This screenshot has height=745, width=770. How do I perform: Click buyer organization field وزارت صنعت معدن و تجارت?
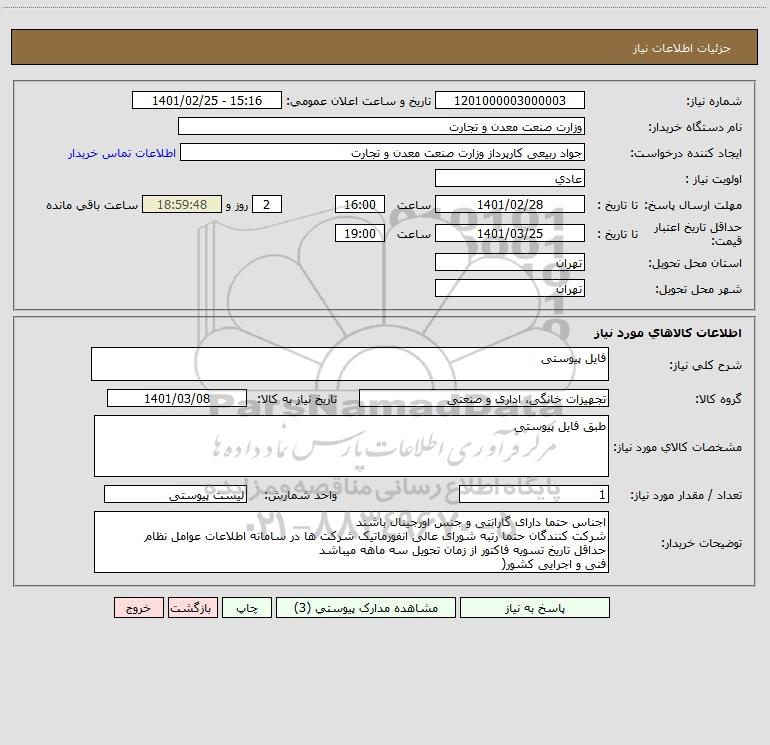381,126
